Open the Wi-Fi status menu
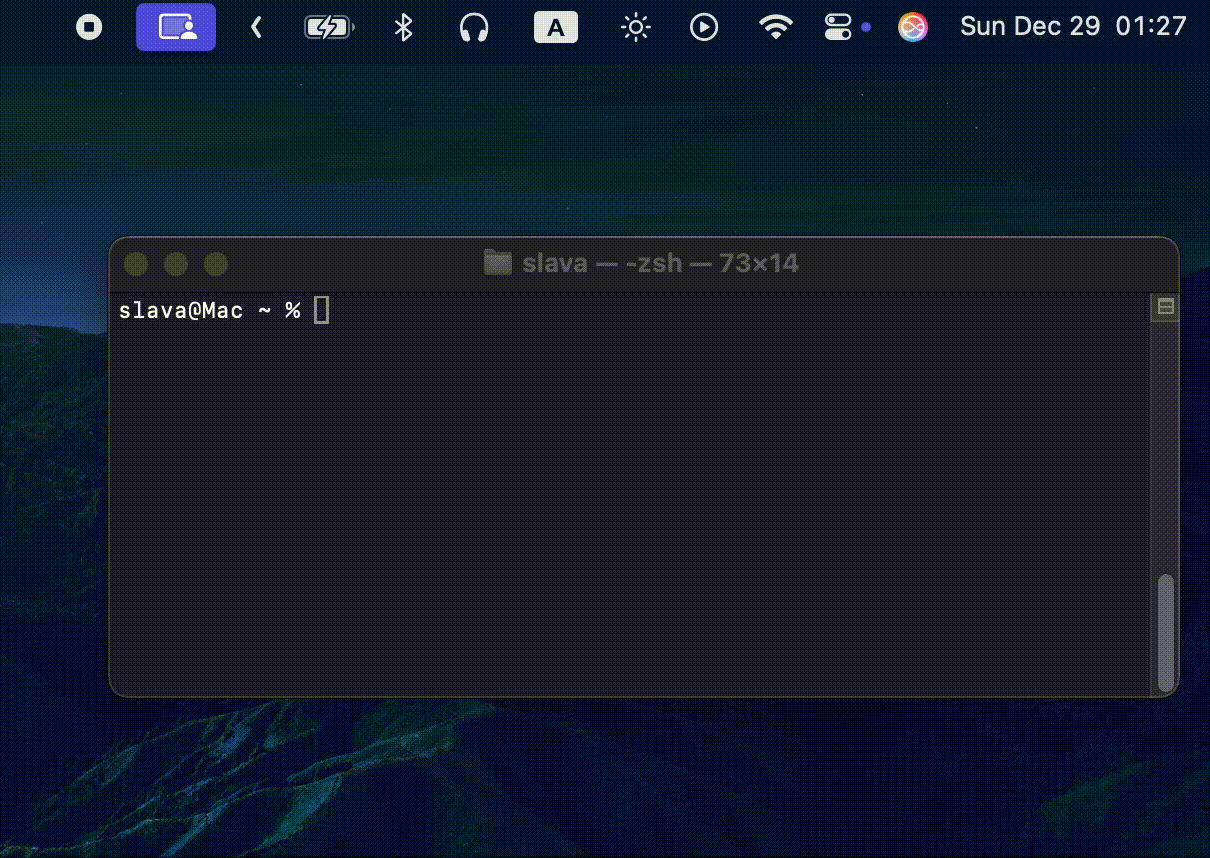Viewport: 1210px width, 858px height. (x=775, y=27)
